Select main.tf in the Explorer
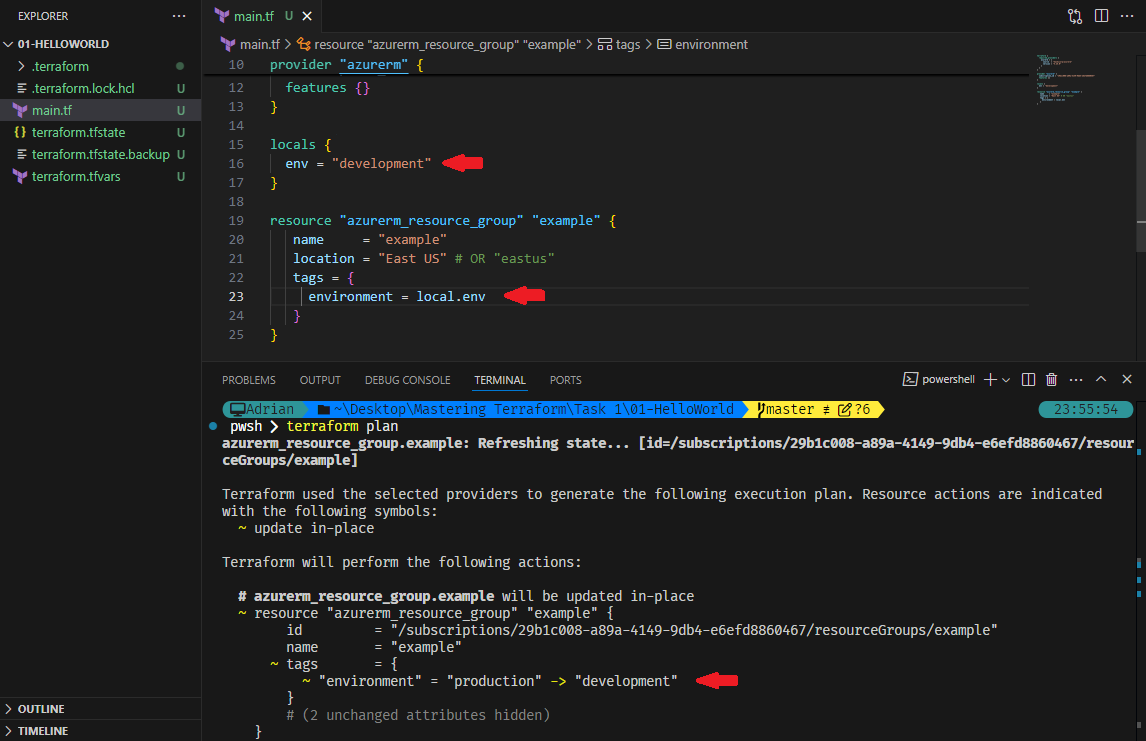The height and width of the screenshot is (741, 1146). (x=100, y=110)
